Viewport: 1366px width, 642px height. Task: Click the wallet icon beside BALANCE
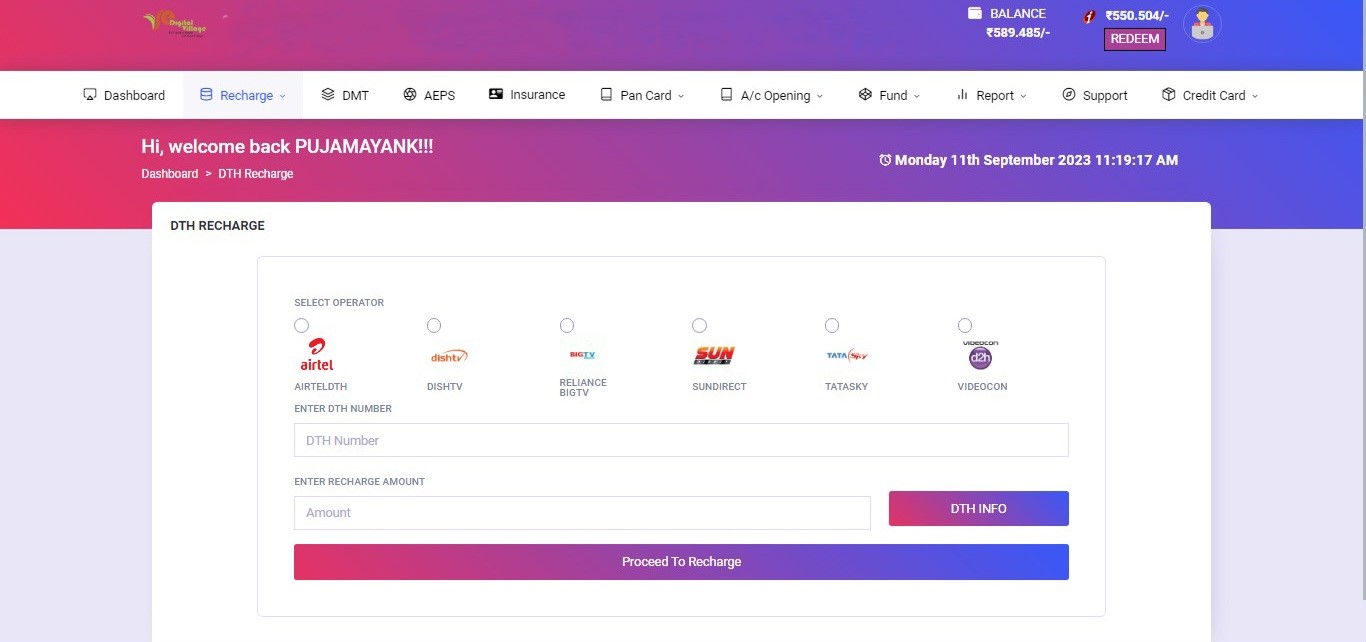(975, 13)
